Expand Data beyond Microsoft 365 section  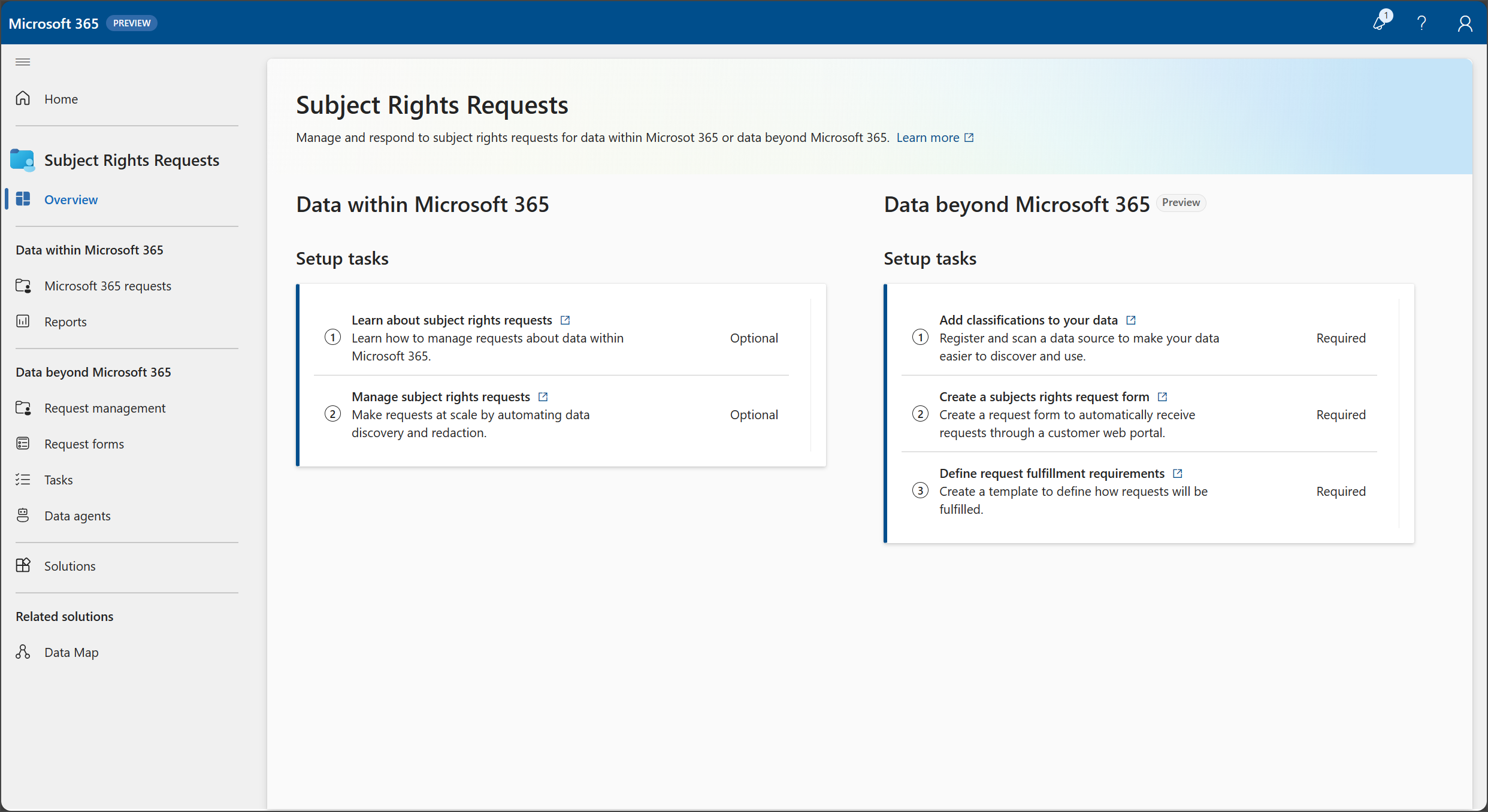(x=93, y=371)
